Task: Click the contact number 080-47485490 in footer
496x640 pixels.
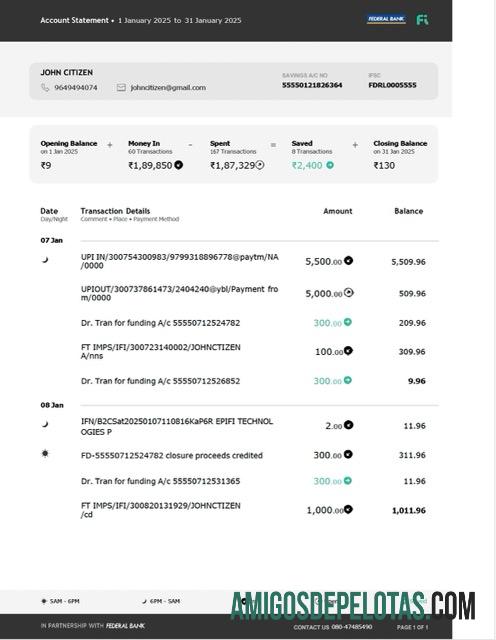Action: (x=351, y=627)
